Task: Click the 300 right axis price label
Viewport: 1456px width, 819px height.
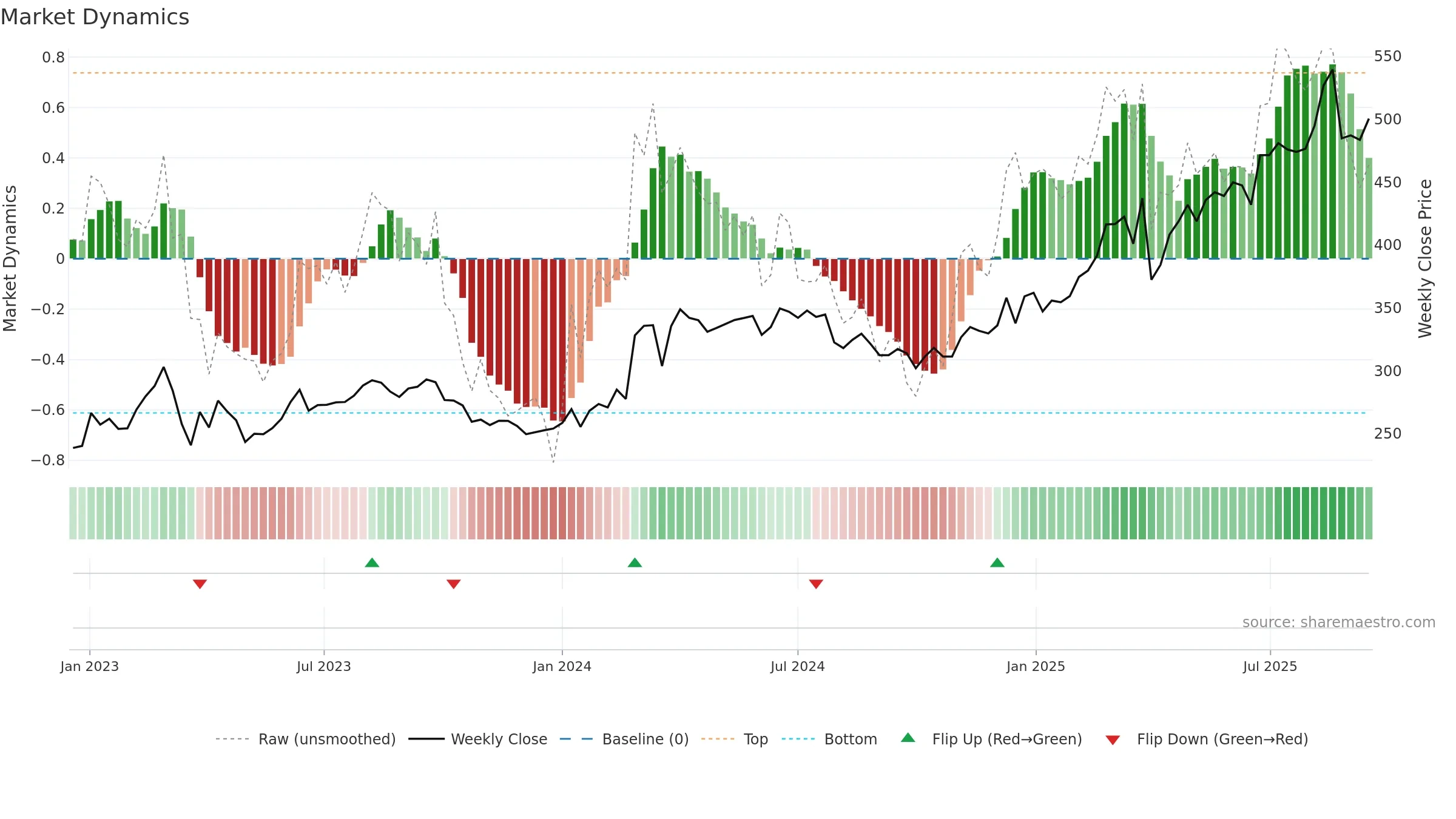Action: pos(1388,371)
